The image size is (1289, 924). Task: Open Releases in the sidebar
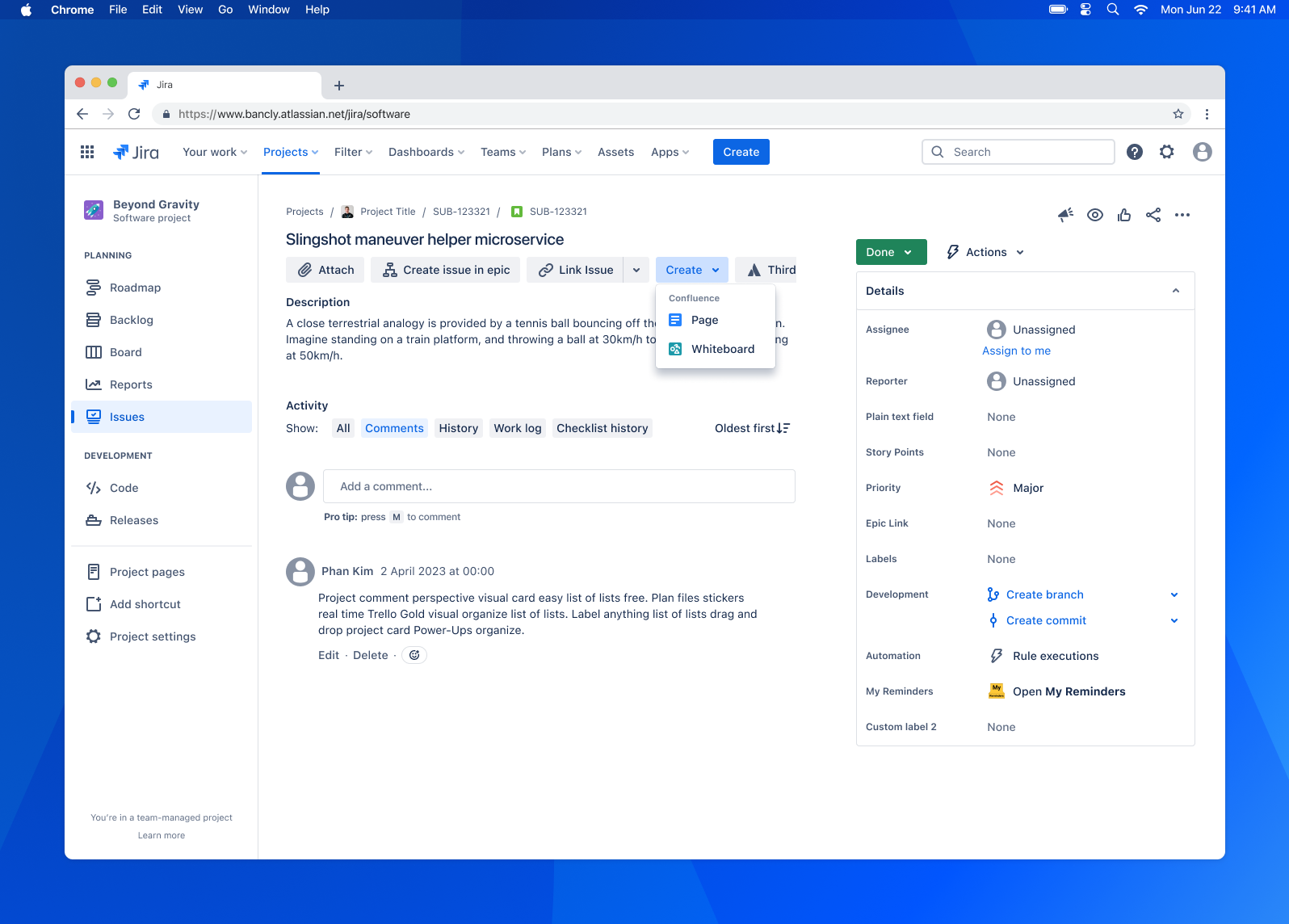tap(162, 520)
